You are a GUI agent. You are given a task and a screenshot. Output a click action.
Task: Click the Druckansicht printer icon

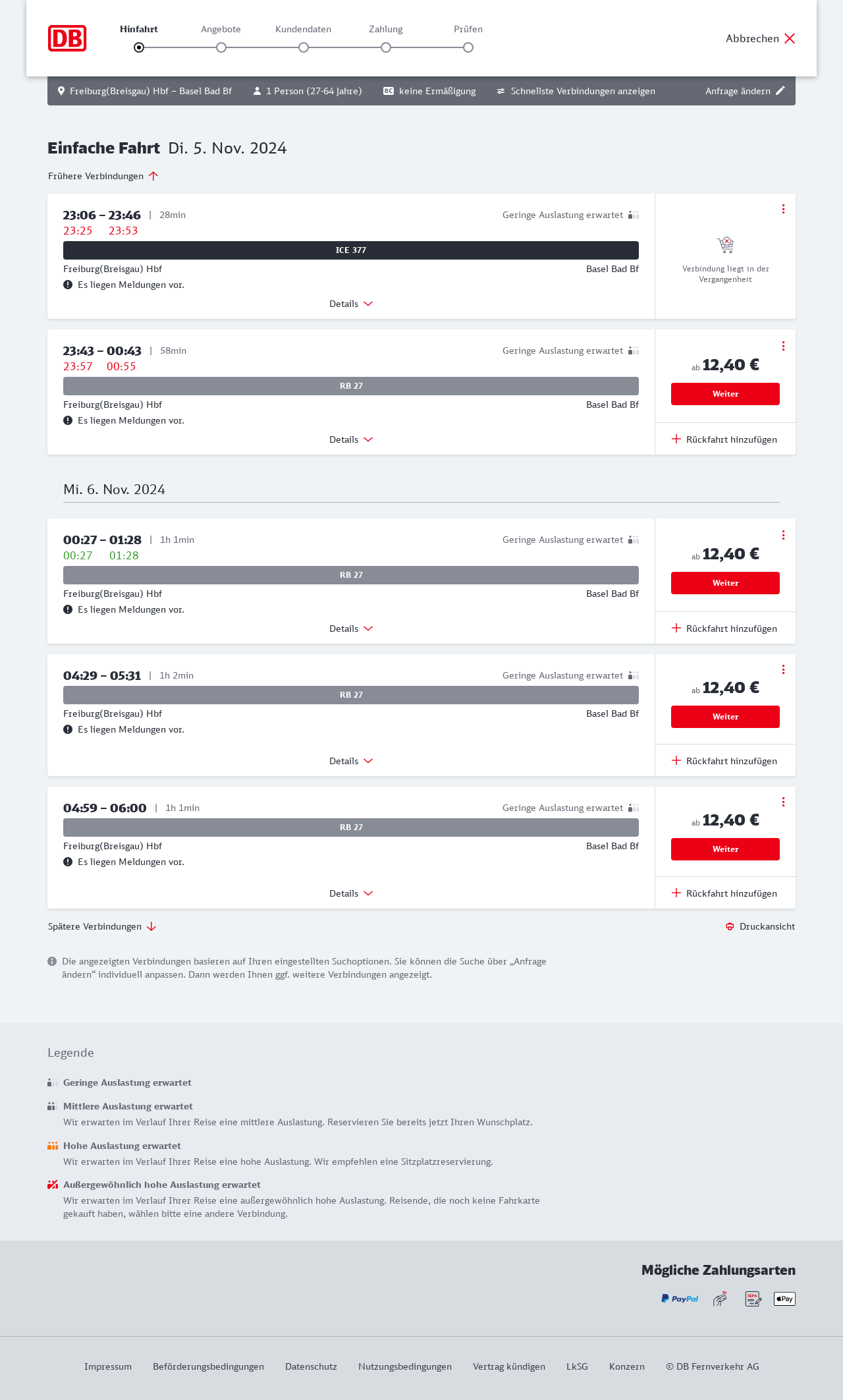pyautogui.click(x=730, y=926)
